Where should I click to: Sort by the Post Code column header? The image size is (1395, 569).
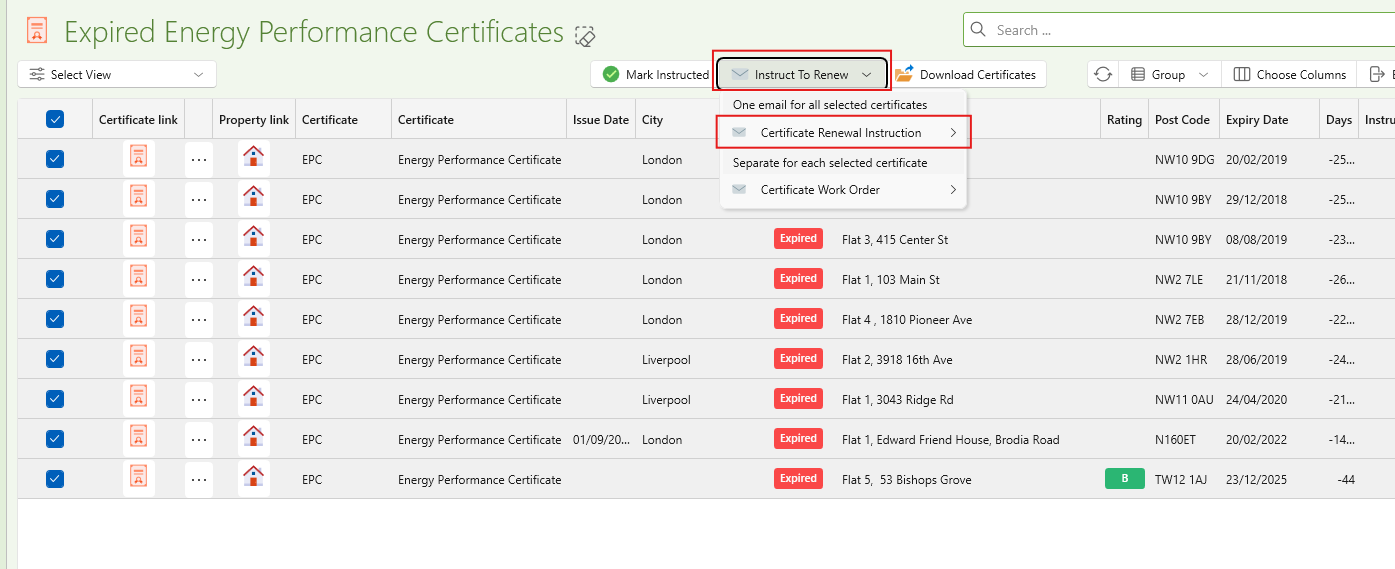[1182, 119]
